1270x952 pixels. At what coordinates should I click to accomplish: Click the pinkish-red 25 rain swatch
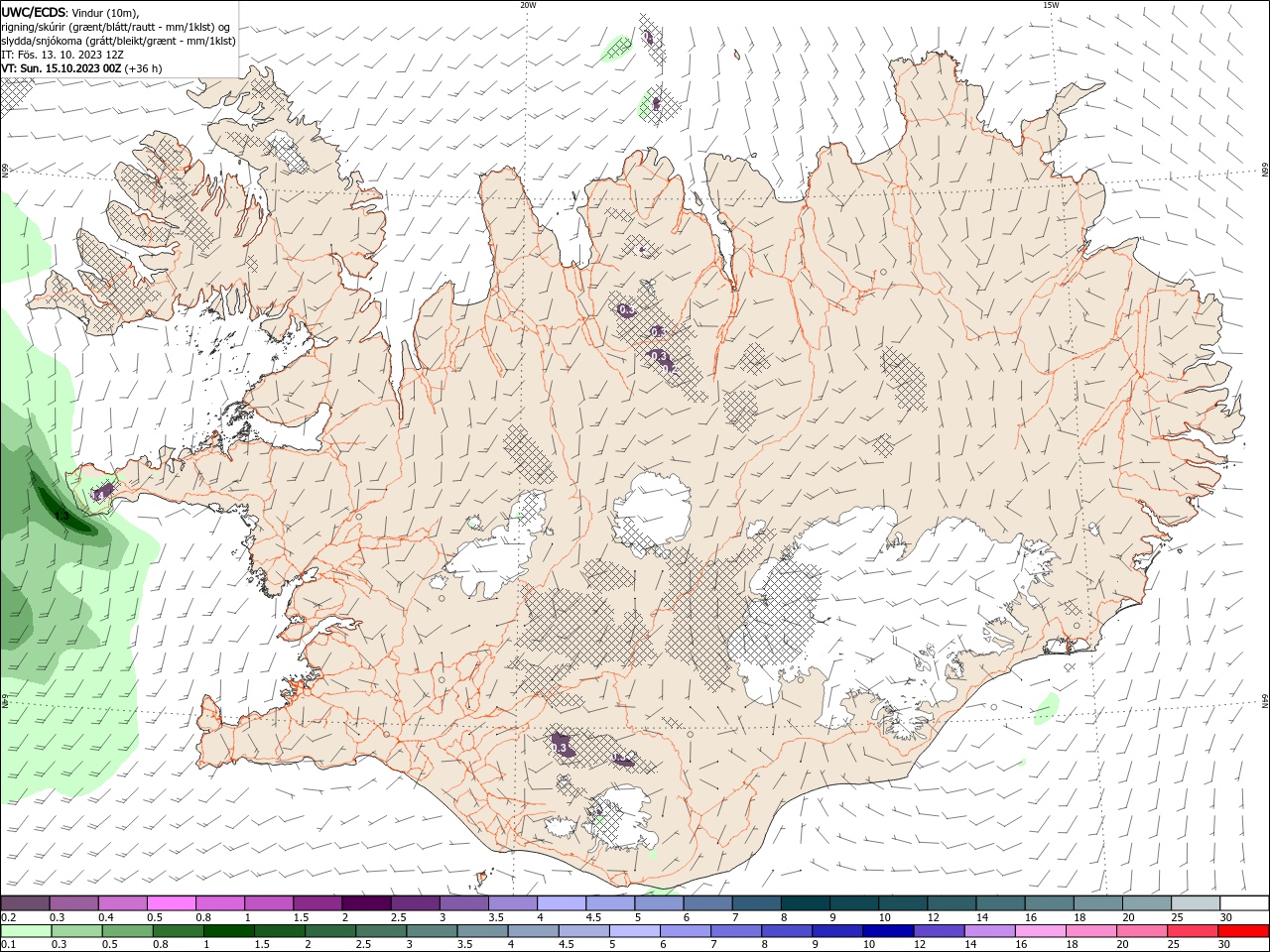click(x=1191, y=931)
